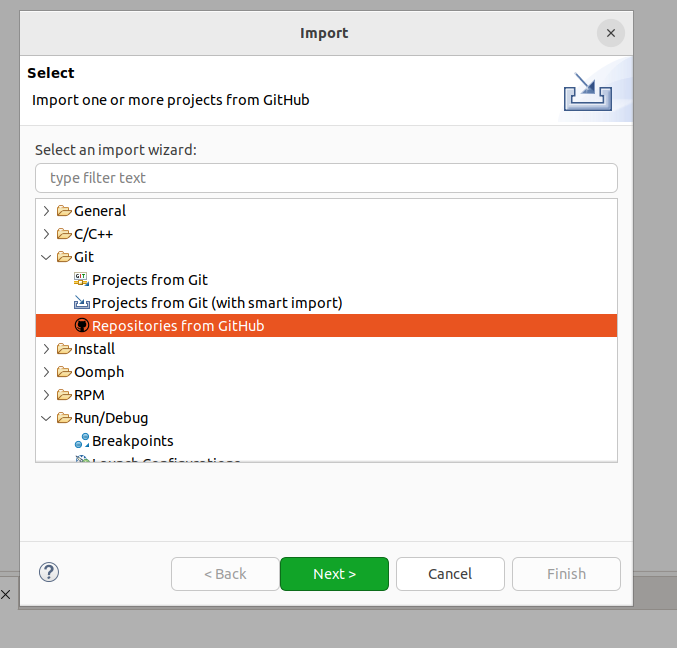Screen dimensions: 677x648
Task: Click the Next button
Action: coord(334,574)
